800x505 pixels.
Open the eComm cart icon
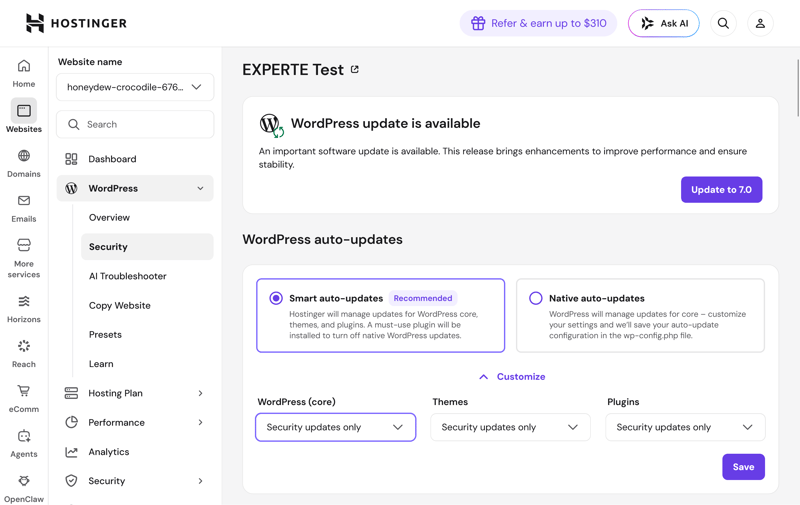pyautogui.click(x=24, y=391)
